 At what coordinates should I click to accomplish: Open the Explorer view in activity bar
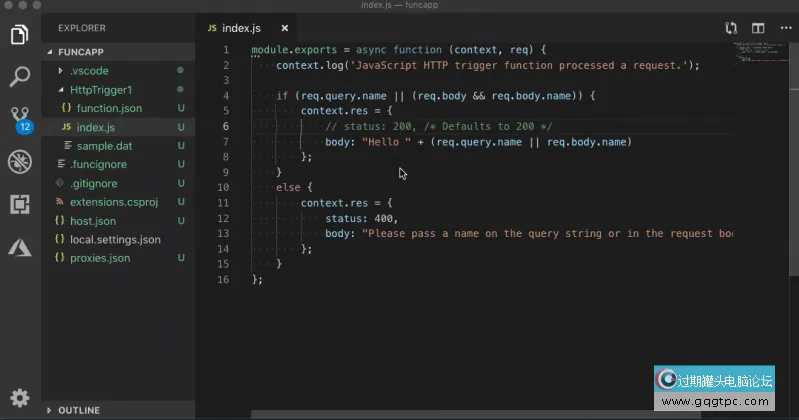pos(19,35)
